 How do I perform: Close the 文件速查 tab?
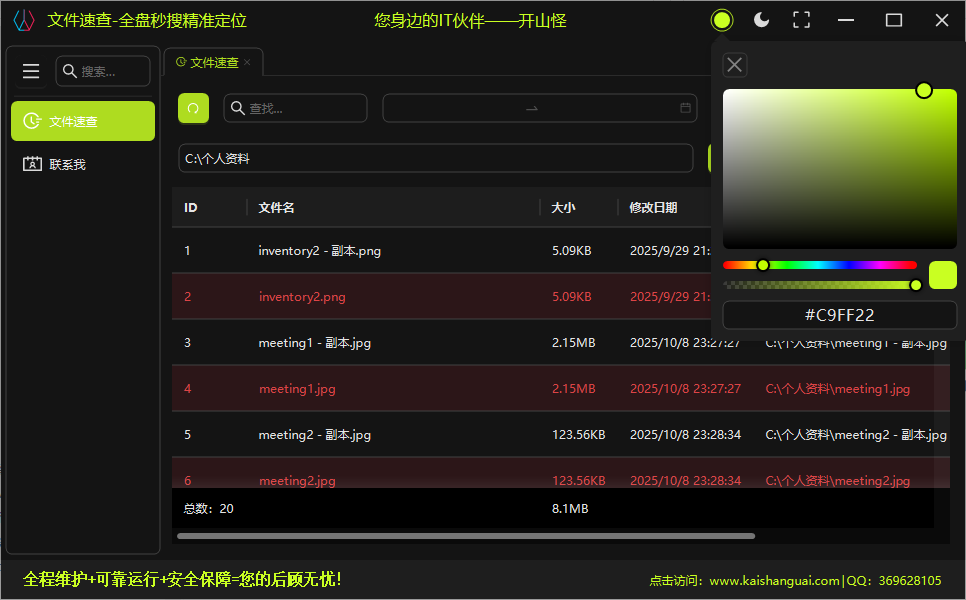pos(247,62)
